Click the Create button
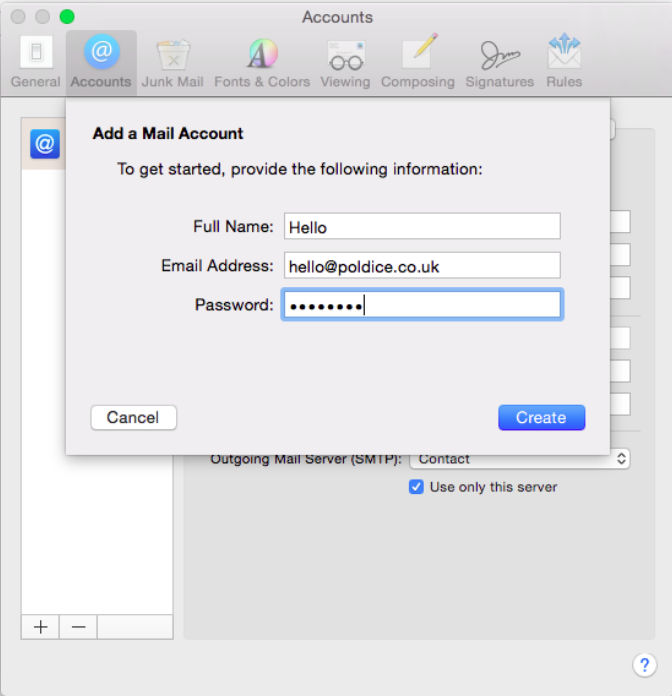 click(541, 418)
